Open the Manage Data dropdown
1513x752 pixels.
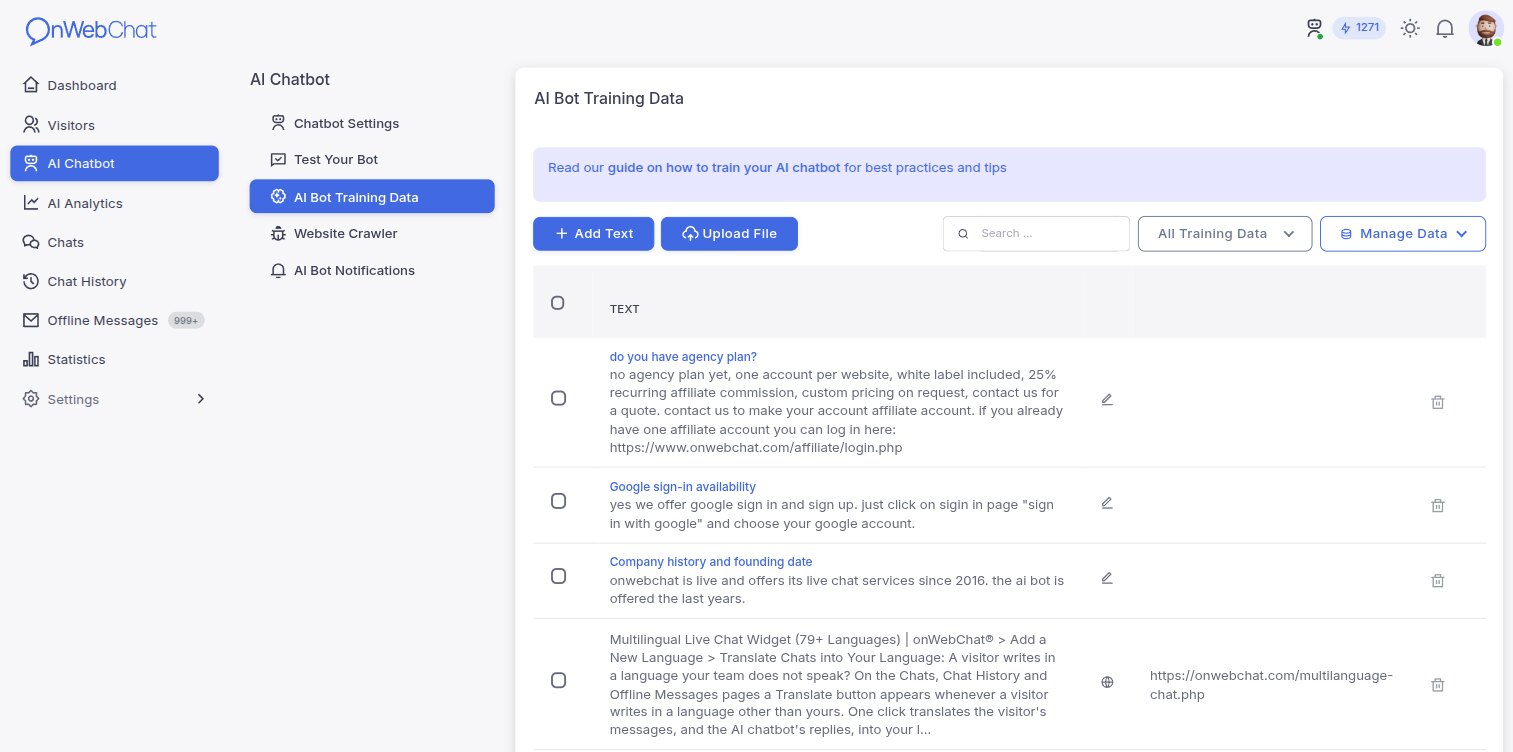pyautogui.click(x=1403, y=233)
